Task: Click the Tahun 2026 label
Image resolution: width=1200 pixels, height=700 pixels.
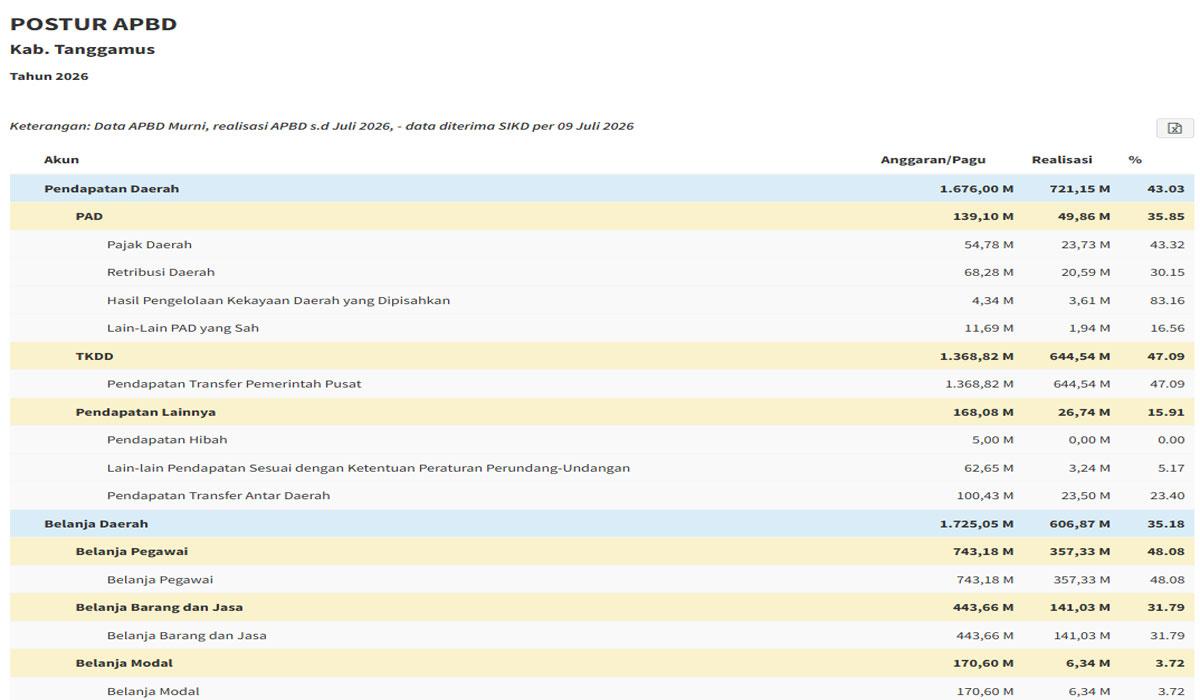Action: tap(49, 77)
